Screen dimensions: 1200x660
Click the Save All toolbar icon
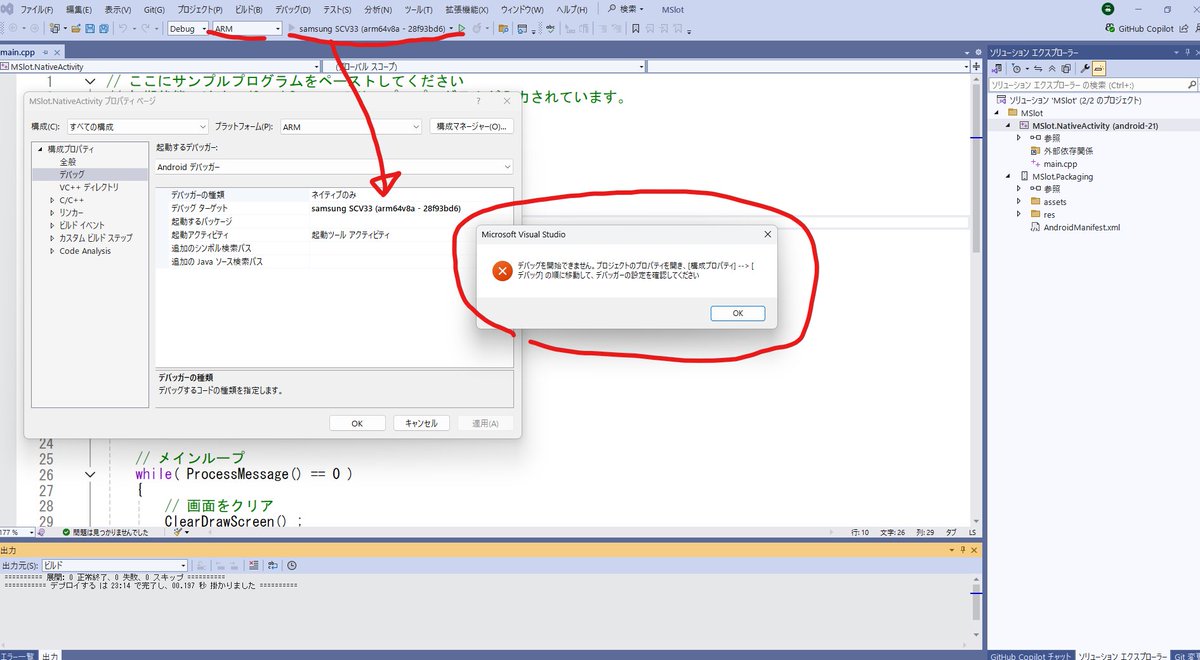(104, 30)
